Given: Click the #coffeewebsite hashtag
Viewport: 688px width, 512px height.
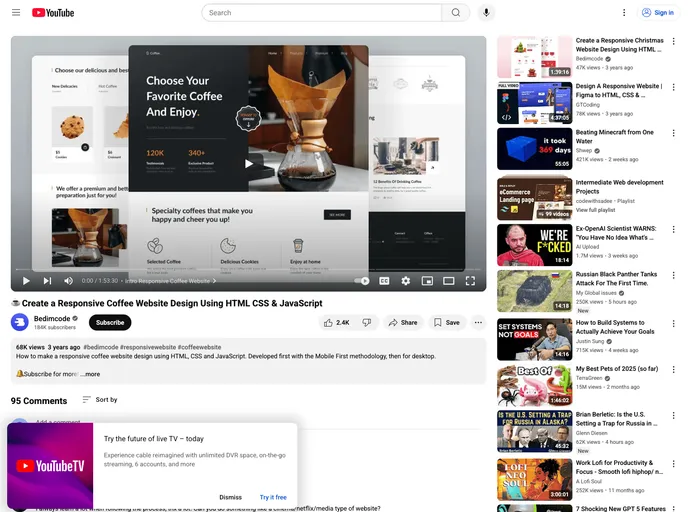Looking at the screenshot, I should pyautogui.click(x=200, y=347).
